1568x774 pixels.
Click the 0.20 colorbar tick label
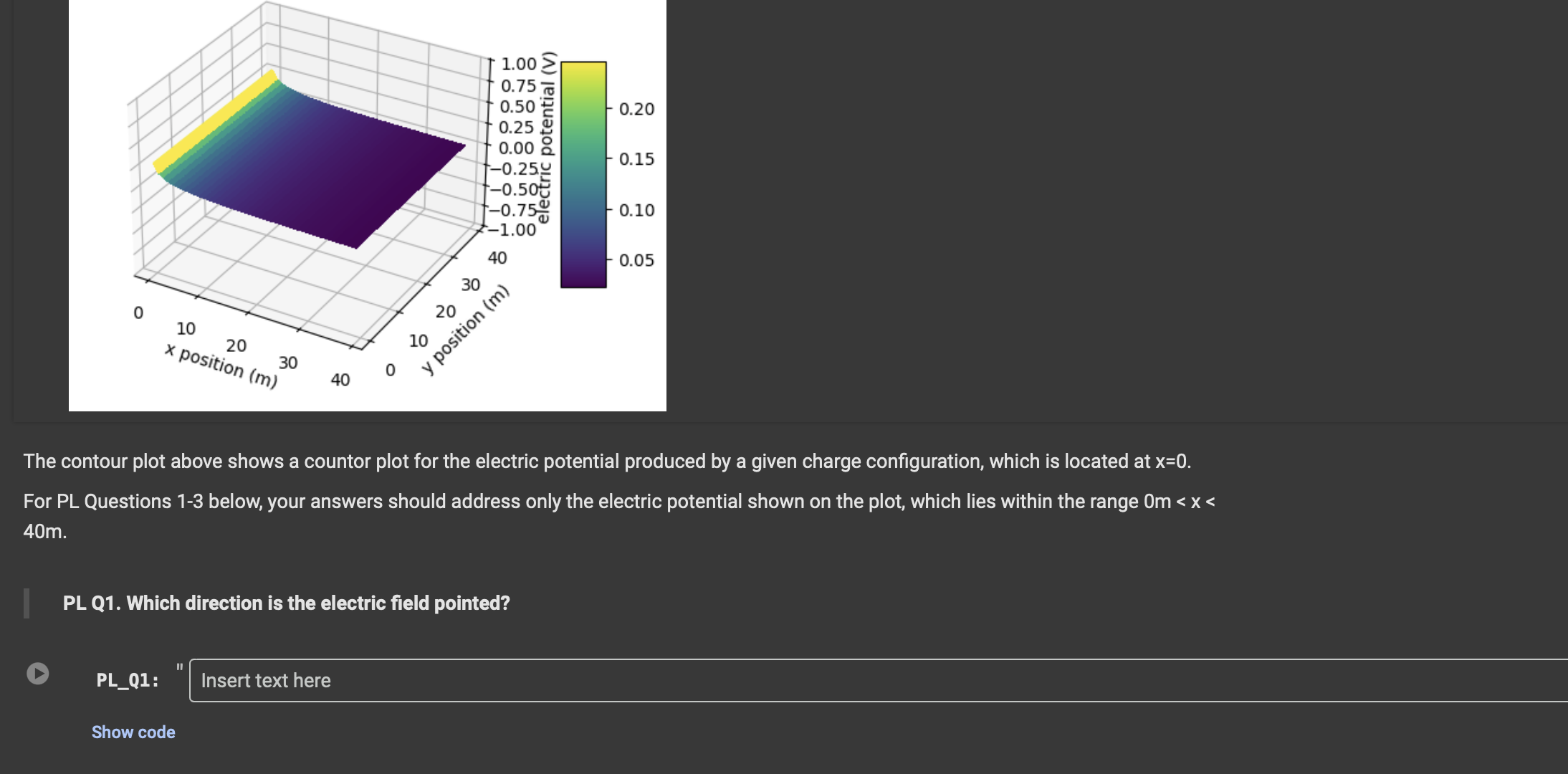click(636, 109)
